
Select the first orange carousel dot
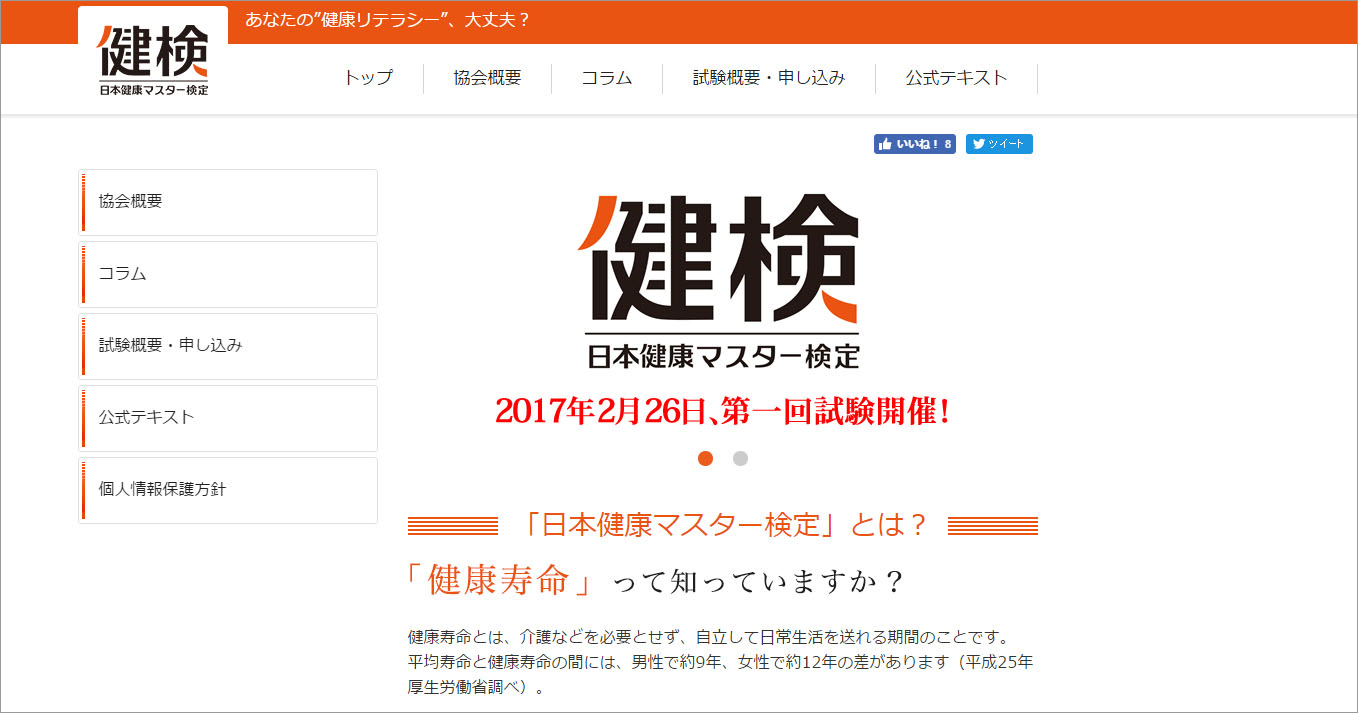[x=705, y=459]
